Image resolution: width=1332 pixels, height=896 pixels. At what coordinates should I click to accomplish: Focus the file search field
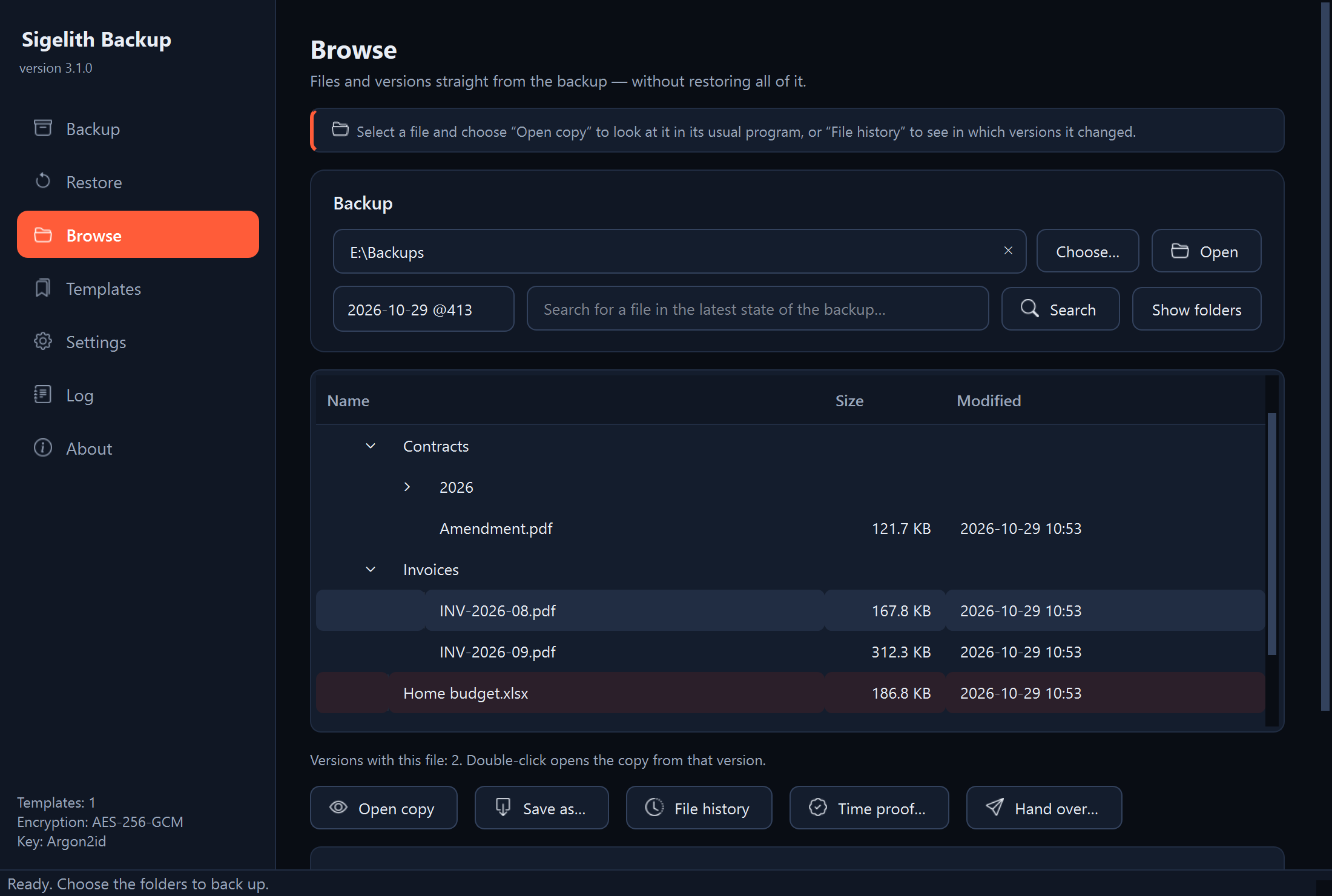[x=757, y=309]
